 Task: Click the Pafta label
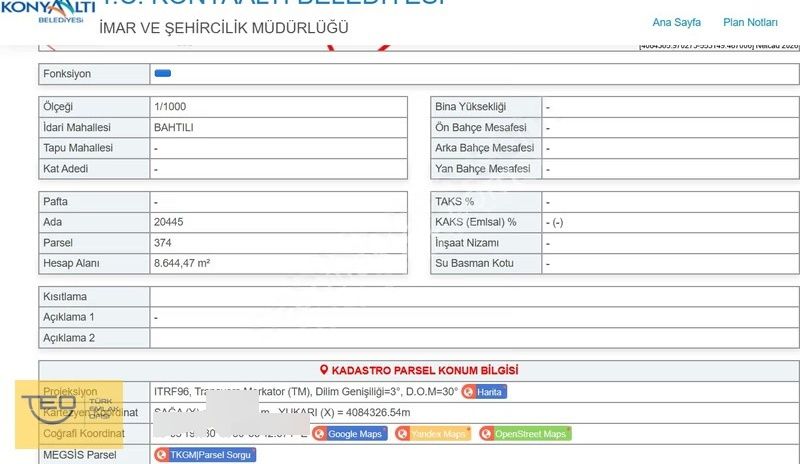point(55,202)
